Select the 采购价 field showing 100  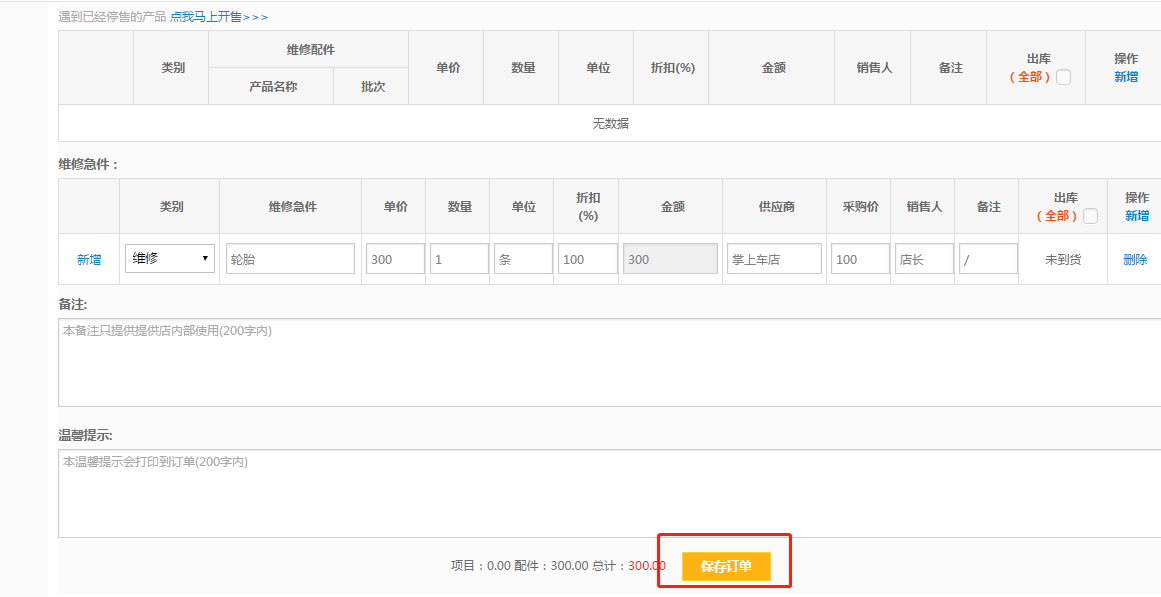[x=860, y=259]
